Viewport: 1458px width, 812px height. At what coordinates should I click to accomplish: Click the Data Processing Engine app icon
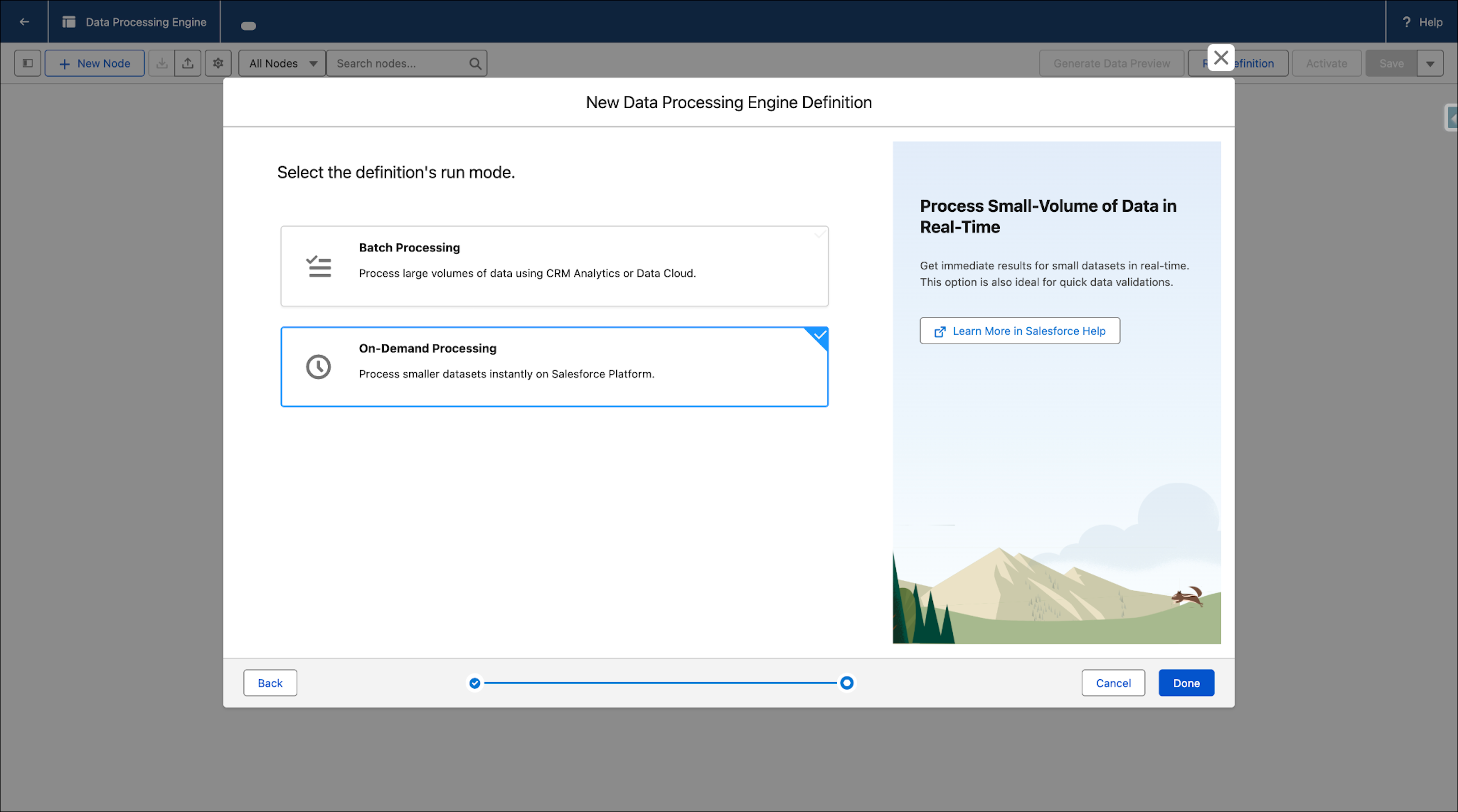pyautogui.click(x=69, y=22)
